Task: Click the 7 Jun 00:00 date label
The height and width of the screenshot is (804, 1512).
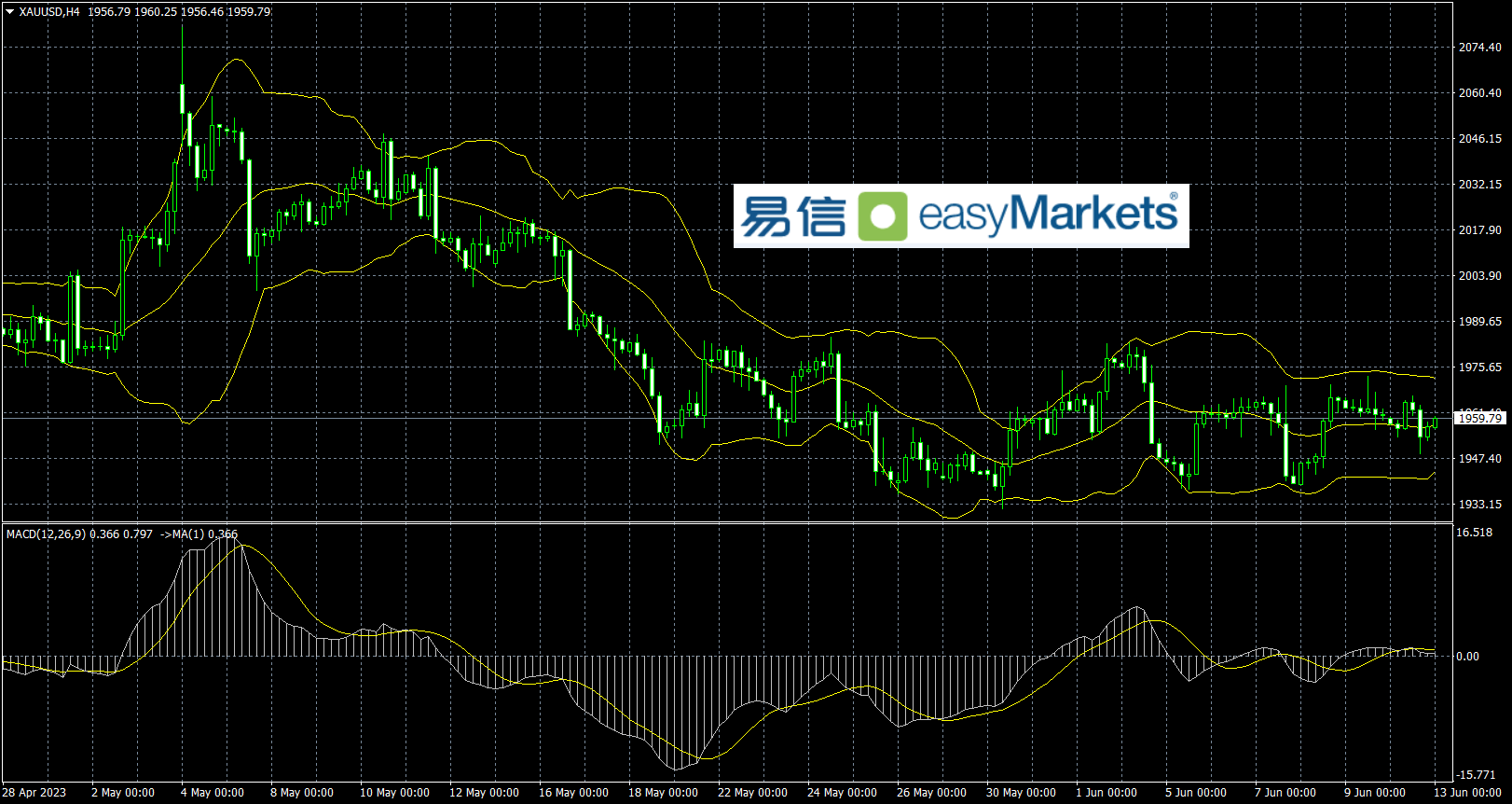Action: coord(1285,793)
